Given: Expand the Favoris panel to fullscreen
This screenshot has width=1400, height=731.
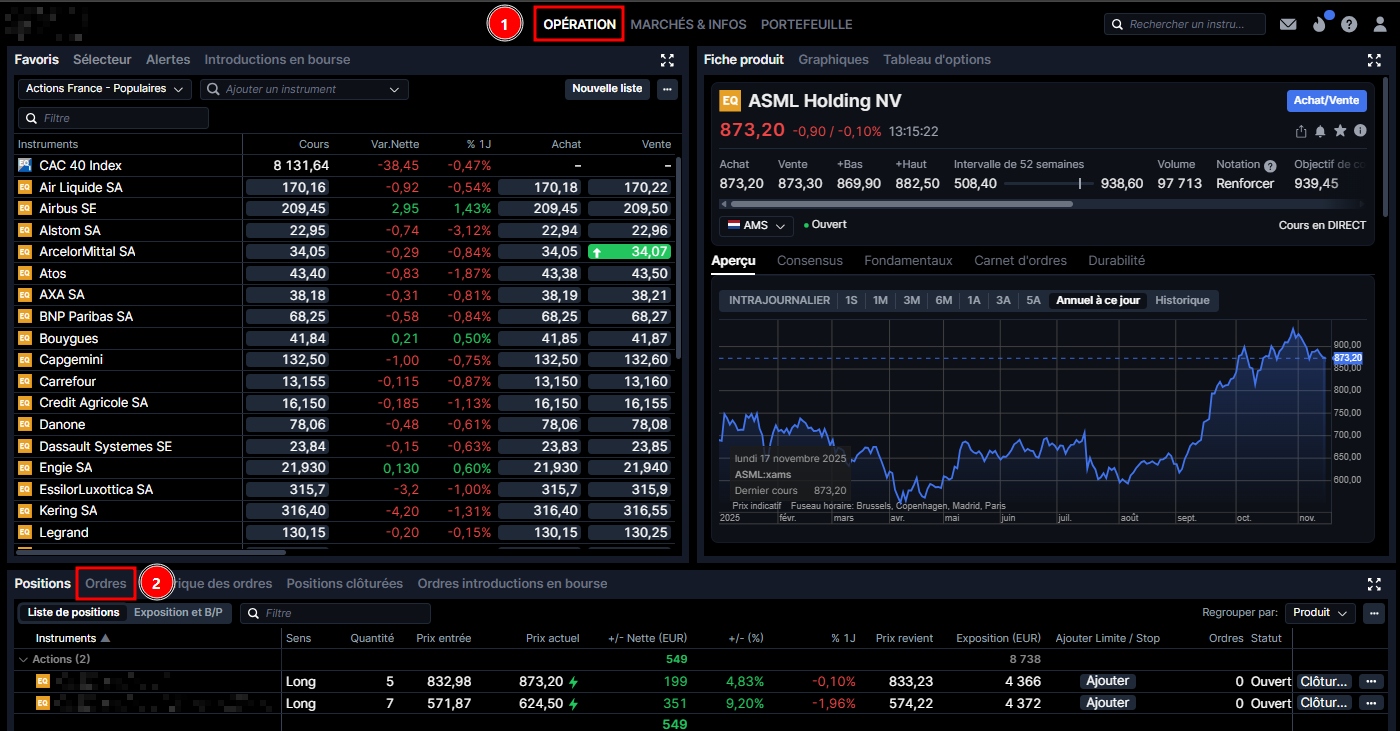Looking at the screenshot, I should (x=667, y=60).
